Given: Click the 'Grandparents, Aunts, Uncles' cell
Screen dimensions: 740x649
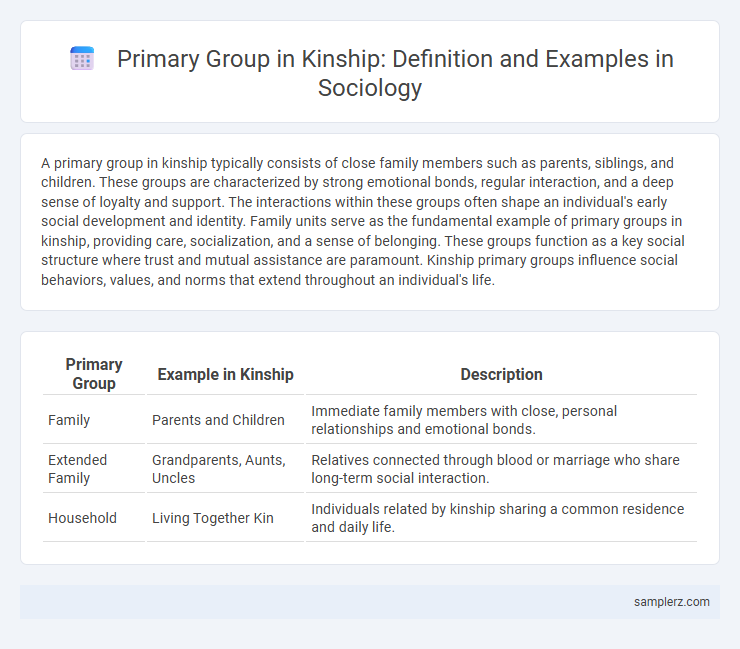Looking at the screenshot, I should click(x=225, y=469).
